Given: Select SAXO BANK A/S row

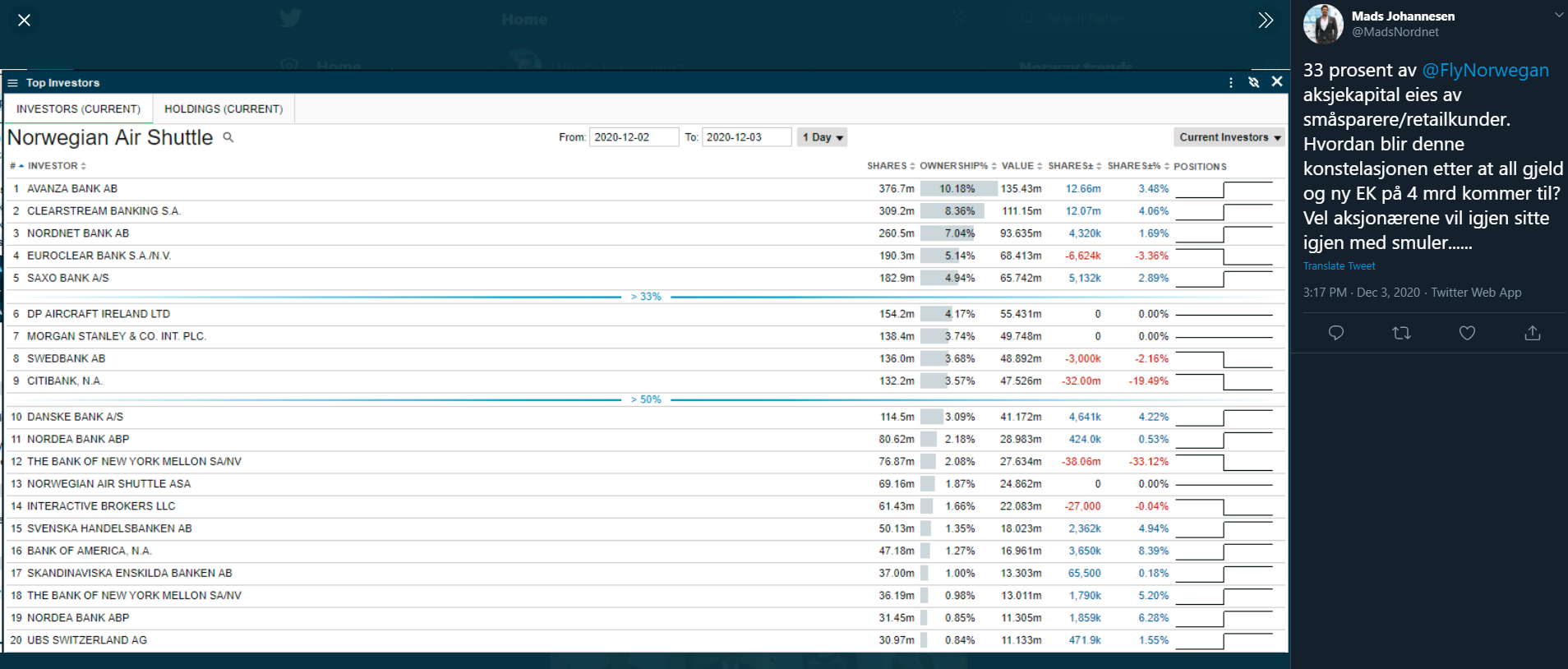Looking at the screenshot, I should [645, 278].
